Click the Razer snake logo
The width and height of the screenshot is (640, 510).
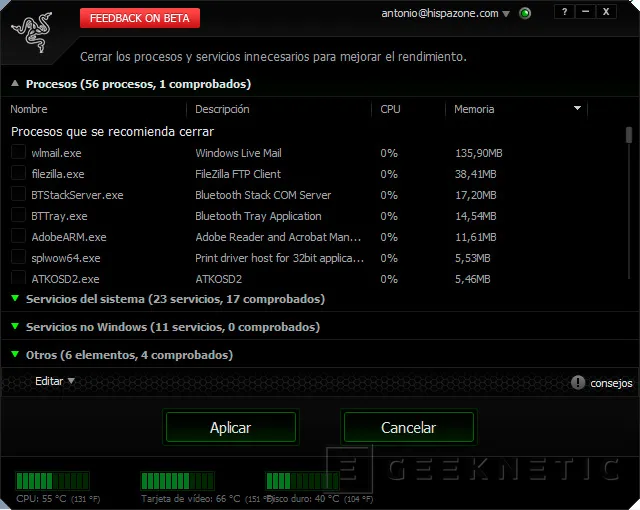pos(32,33)
